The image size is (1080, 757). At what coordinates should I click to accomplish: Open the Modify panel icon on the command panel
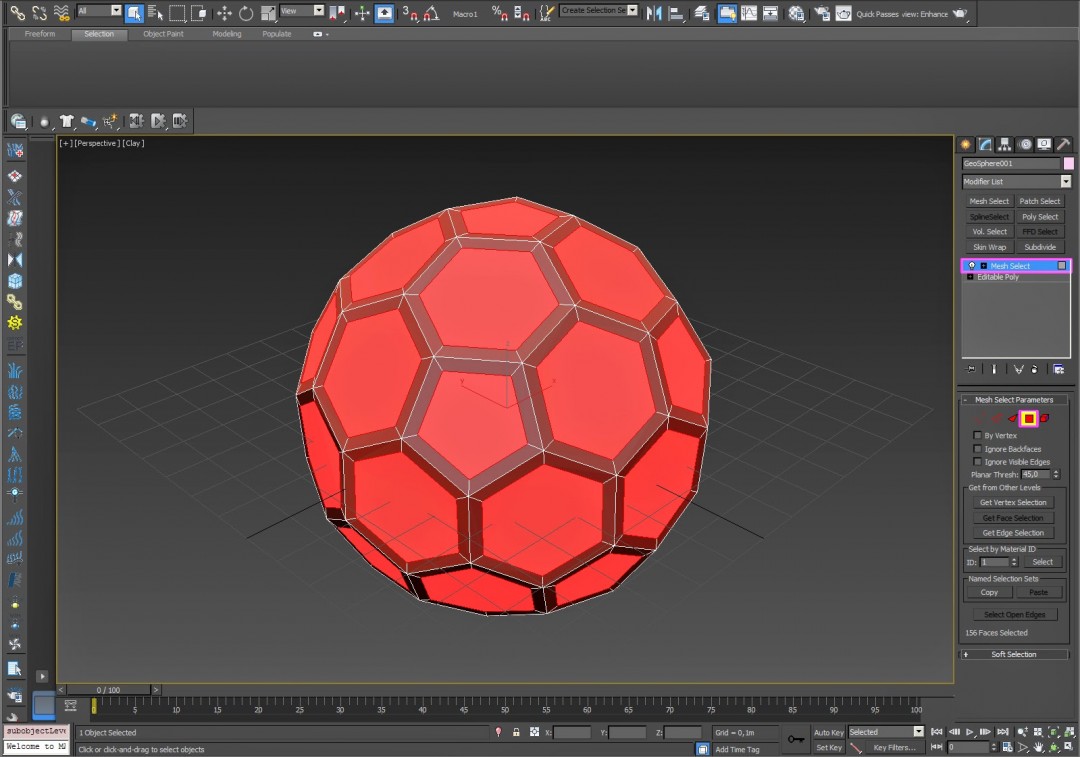pyautogui.click(x=985, y=146)
